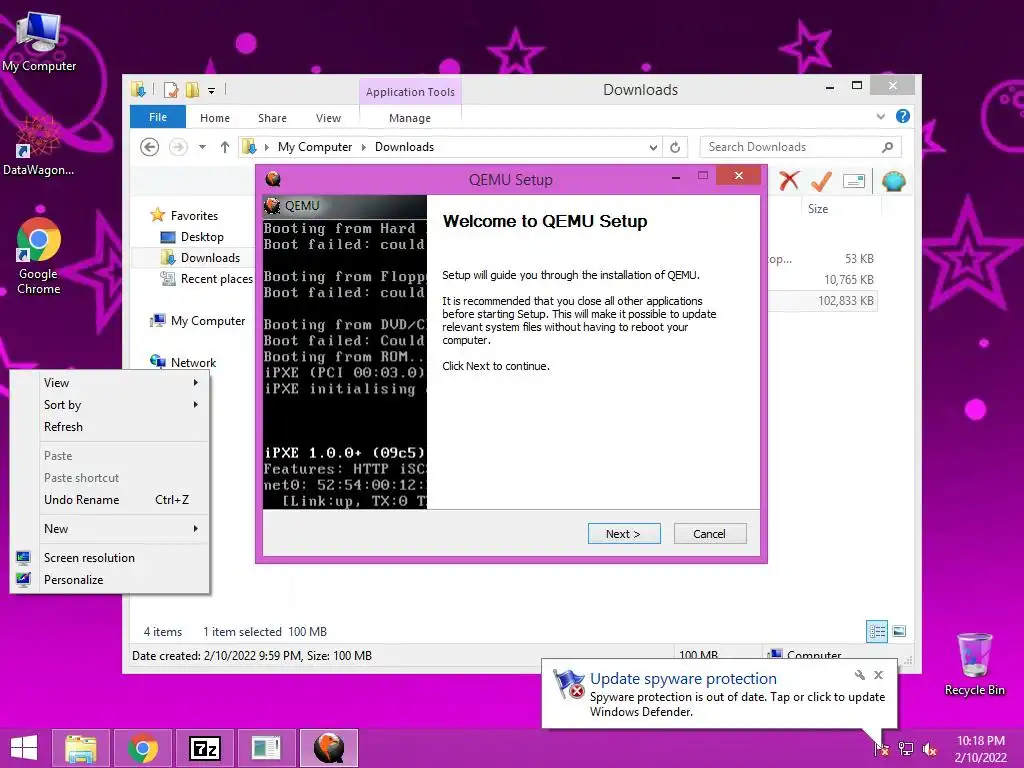Open Explorer help question mark icon
This screenshot has width=1024, height=768.
pos(903,116)
